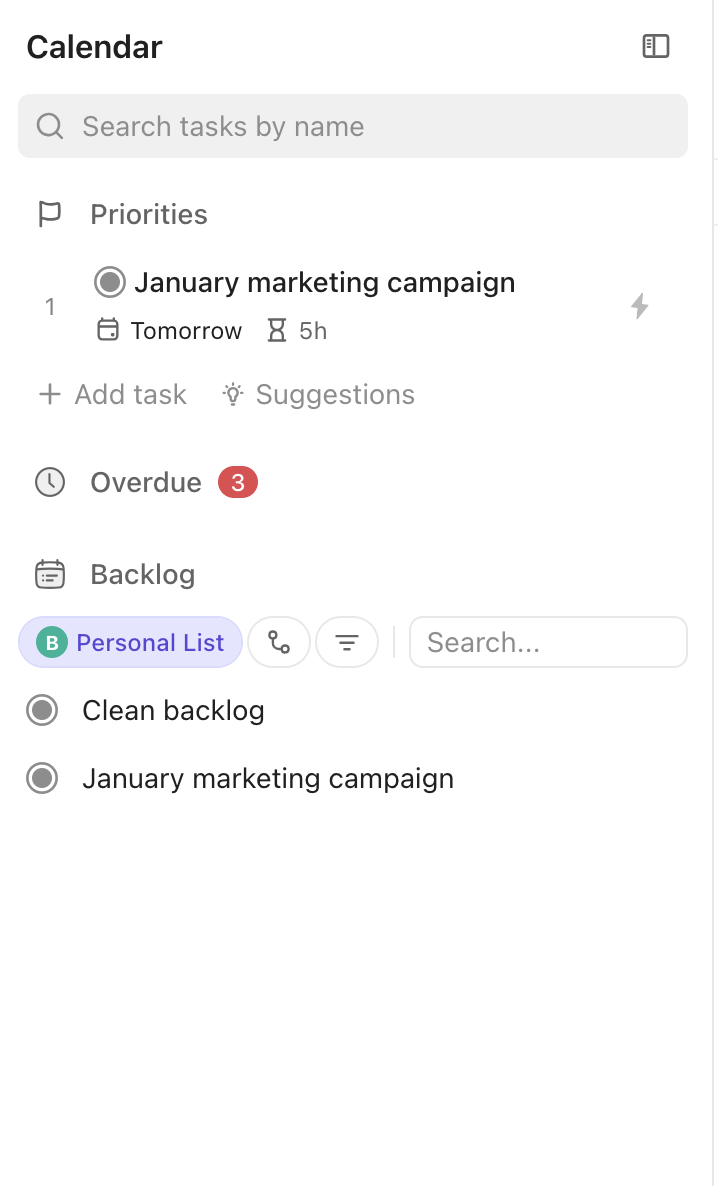Toggle Clean backlog task status circle
The image size is (718, 1186).
point(42,711)
